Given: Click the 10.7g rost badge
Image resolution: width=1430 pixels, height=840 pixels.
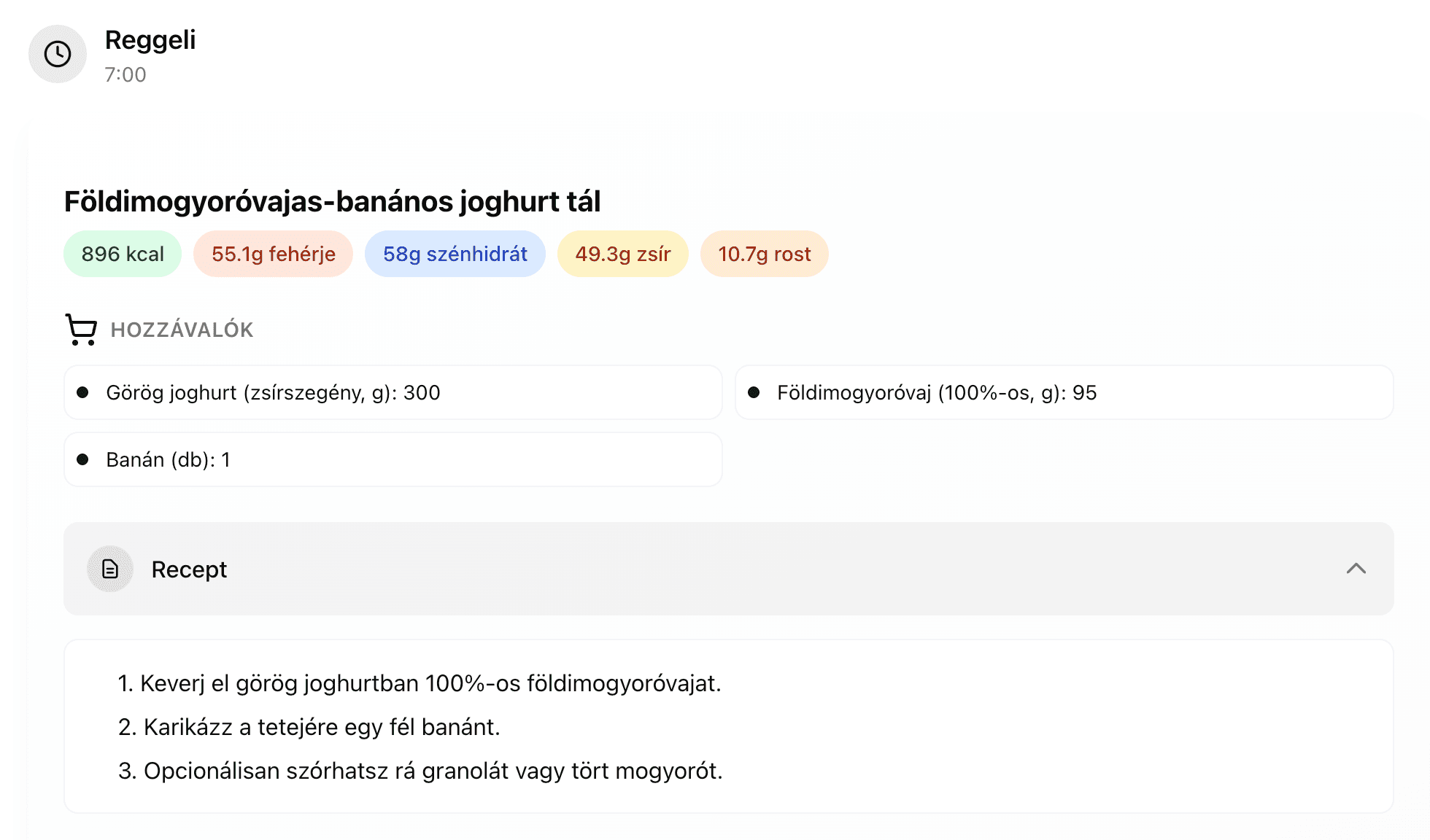Looking at the screenshot, I should click(x=764, y=254).
